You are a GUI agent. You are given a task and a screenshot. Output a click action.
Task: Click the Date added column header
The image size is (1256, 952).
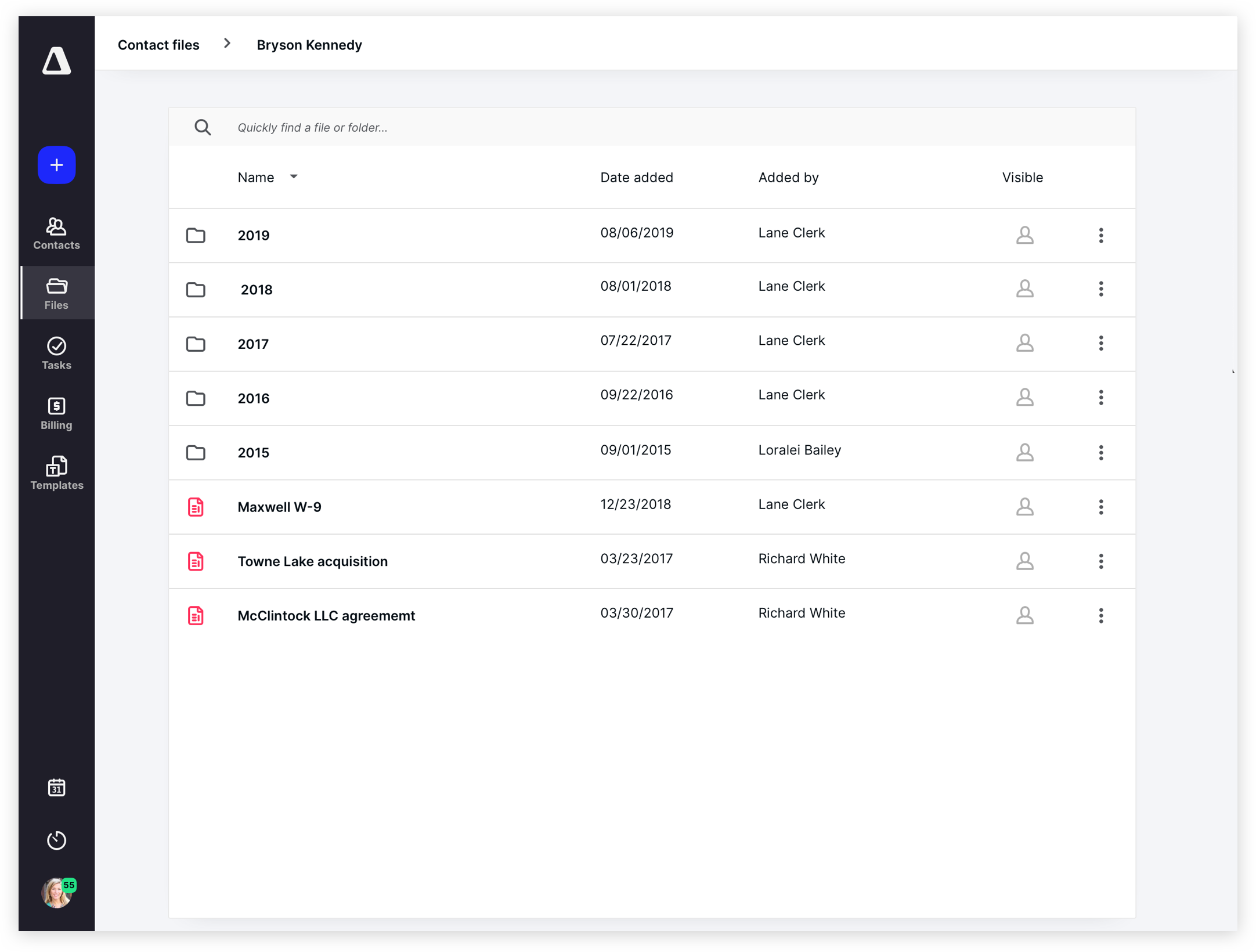tap(637, 177)
